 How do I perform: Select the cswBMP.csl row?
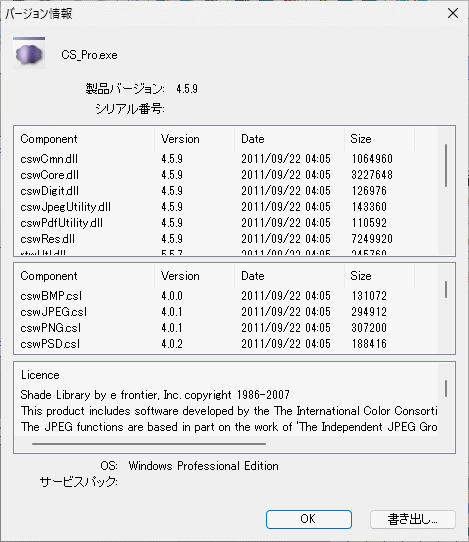coord(226,296)
